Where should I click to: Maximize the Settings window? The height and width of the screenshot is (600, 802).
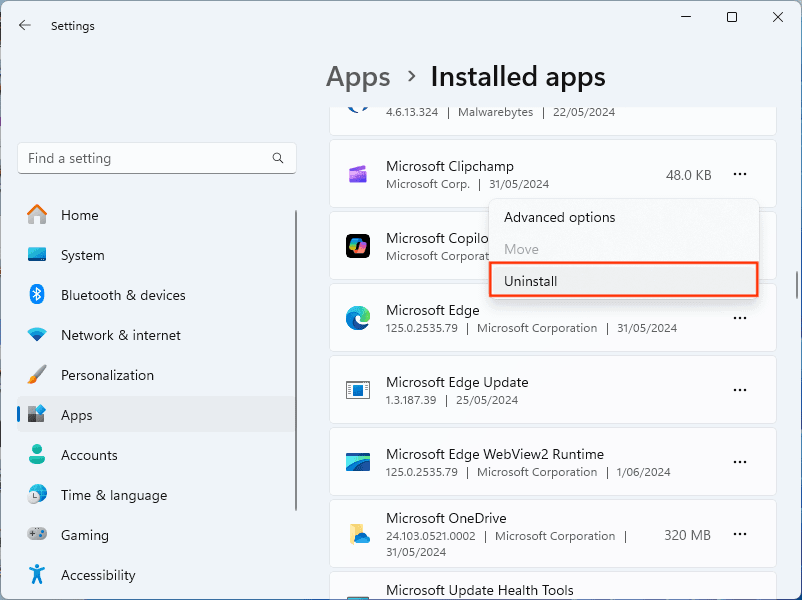(x=732, y=17)
